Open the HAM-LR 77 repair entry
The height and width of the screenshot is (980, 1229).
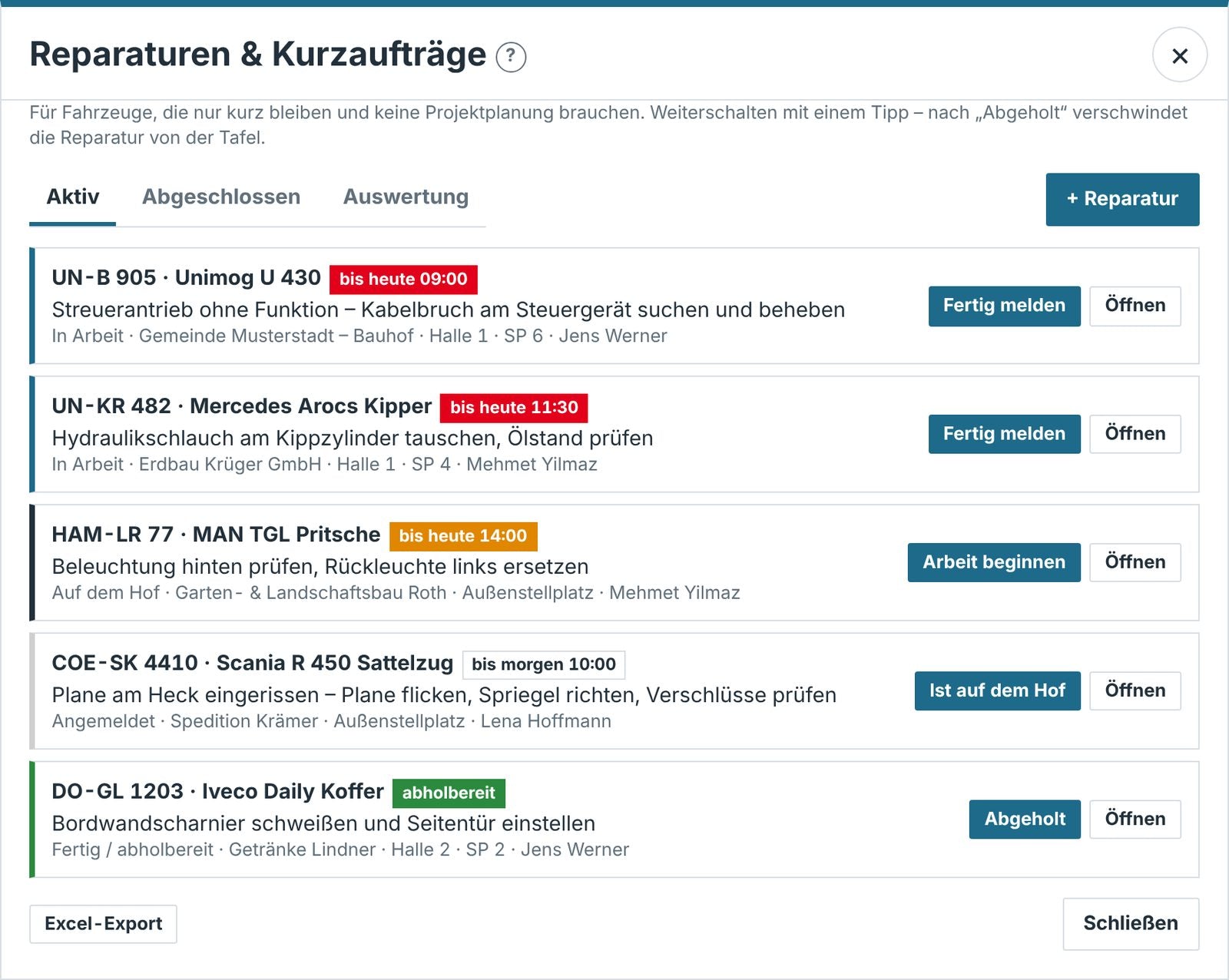pyautogui.click(x=1135, y=562)
